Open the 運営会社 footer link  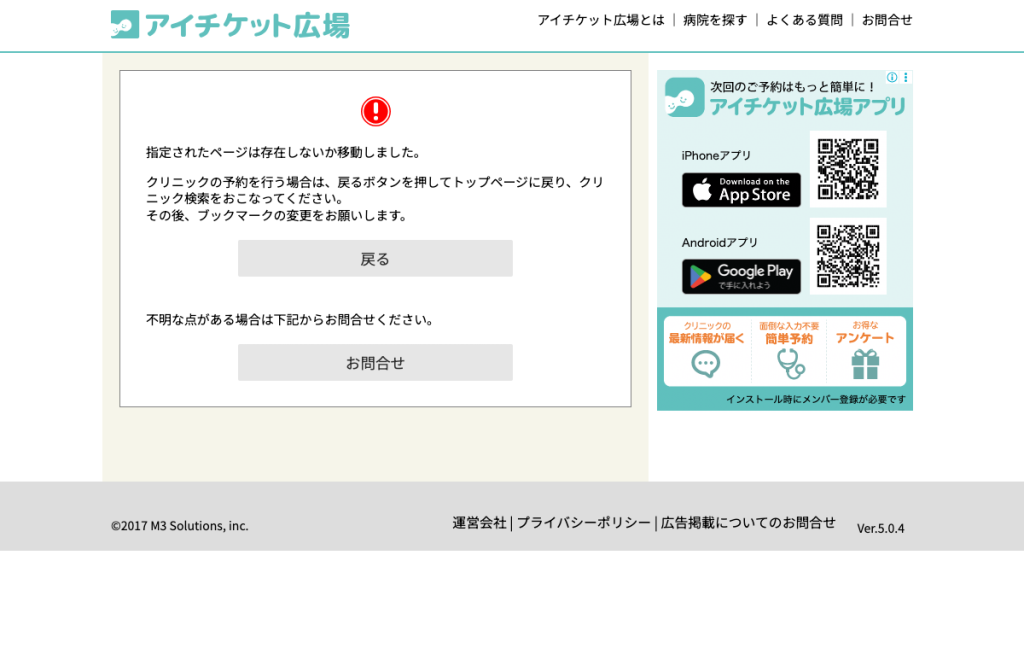479,522
